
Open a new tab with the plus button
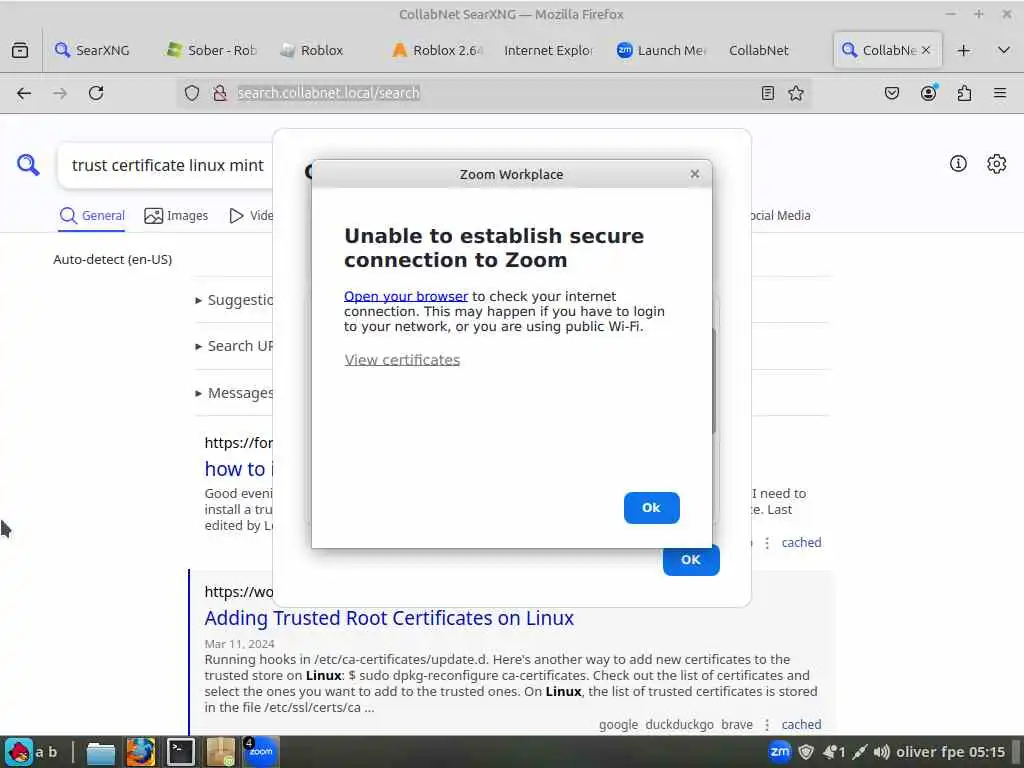click(x=964, y=50)
